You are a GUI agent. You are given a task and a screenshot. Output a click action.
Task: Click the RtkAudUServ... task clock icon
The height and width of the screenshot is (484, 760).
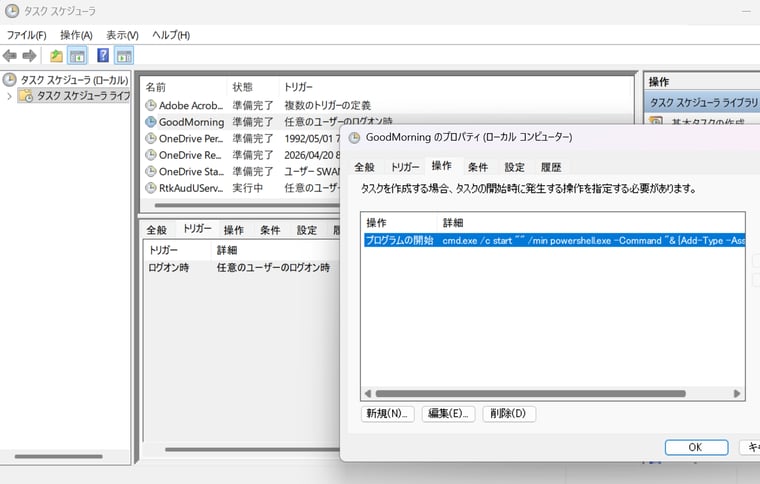(x=151, y=187)
